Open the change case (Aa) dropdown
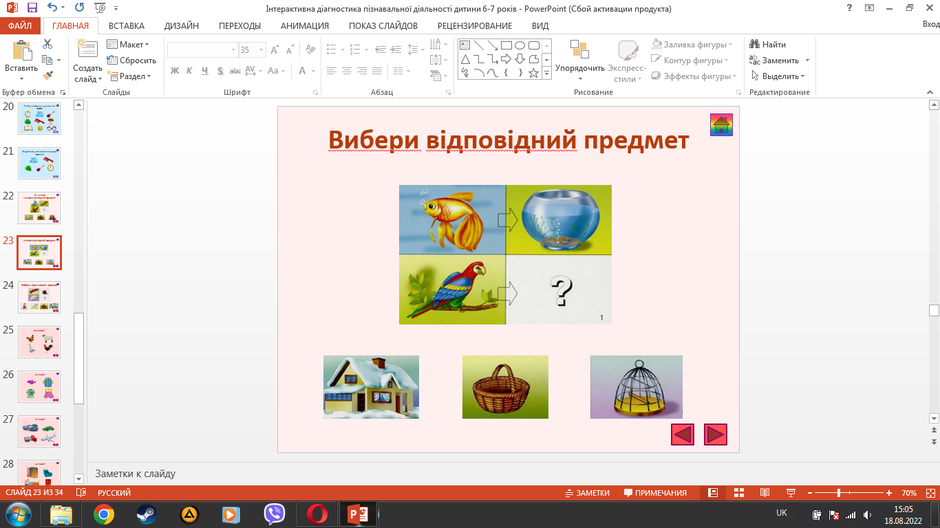This screenshot has height=528, width=940. click(x=276, y=71)
